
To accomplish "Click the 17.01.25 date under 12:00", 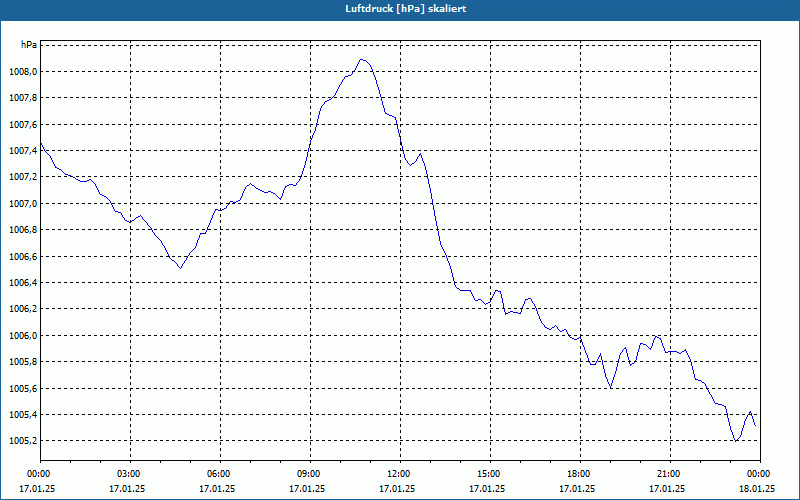I will coord(397,488).
